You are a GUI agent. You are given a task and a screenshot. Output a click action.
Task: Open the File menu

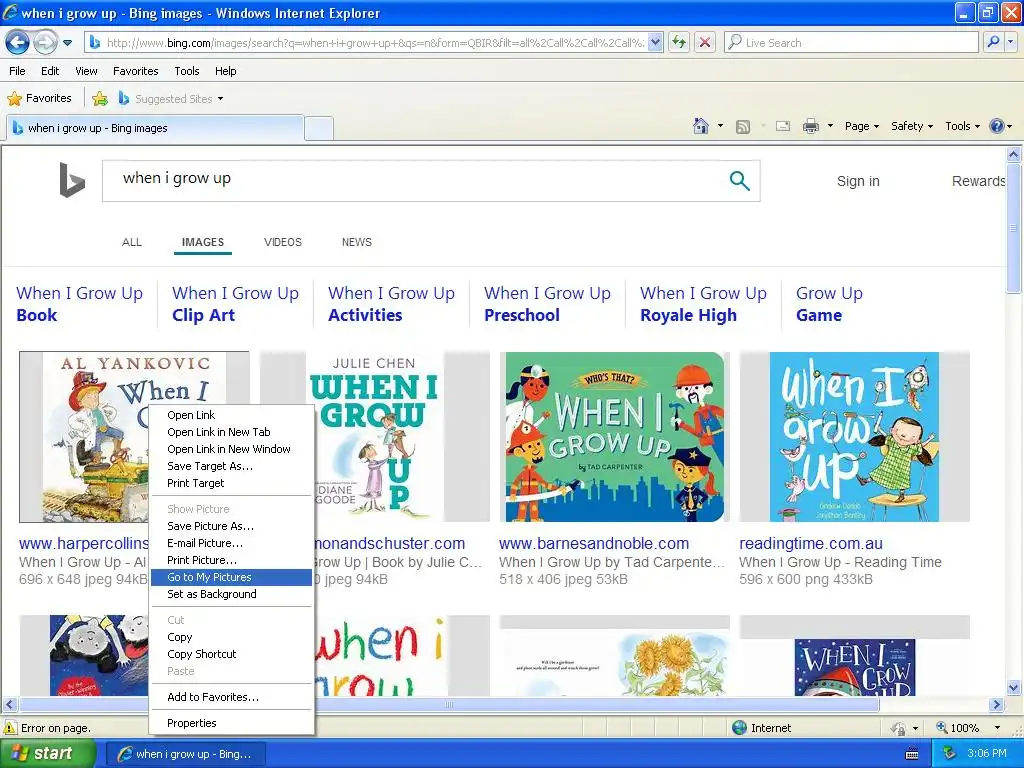[18, 71]
